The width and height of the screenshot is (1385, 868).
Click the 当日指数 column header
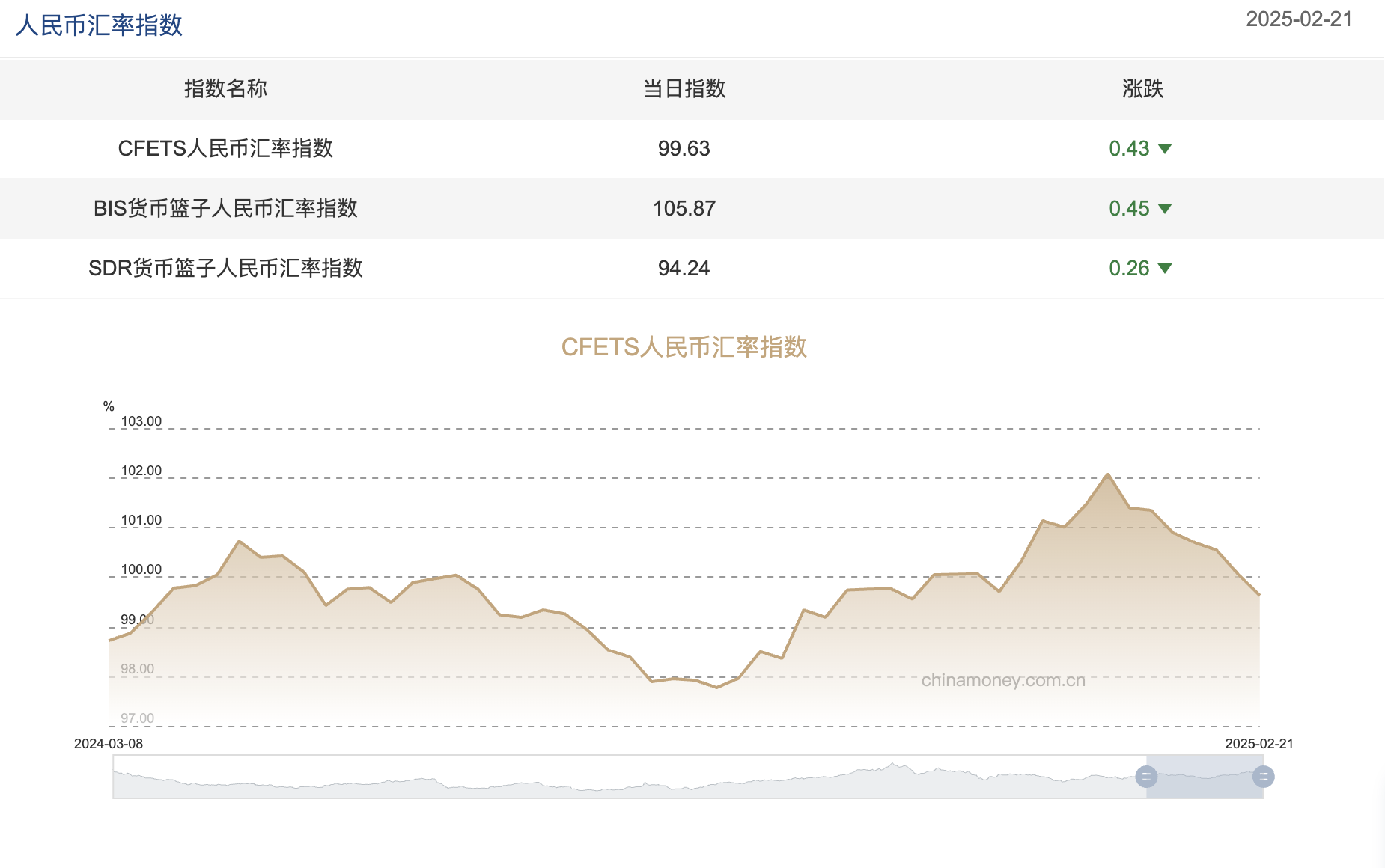click(684, 89)
